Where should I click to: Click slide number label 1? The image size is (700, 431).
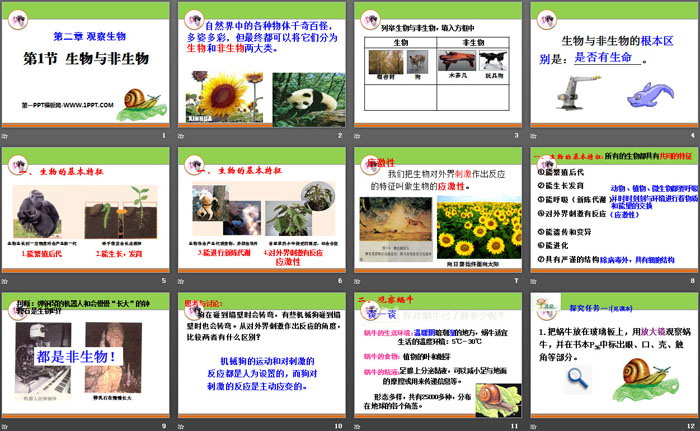click(x=164, y=135)
